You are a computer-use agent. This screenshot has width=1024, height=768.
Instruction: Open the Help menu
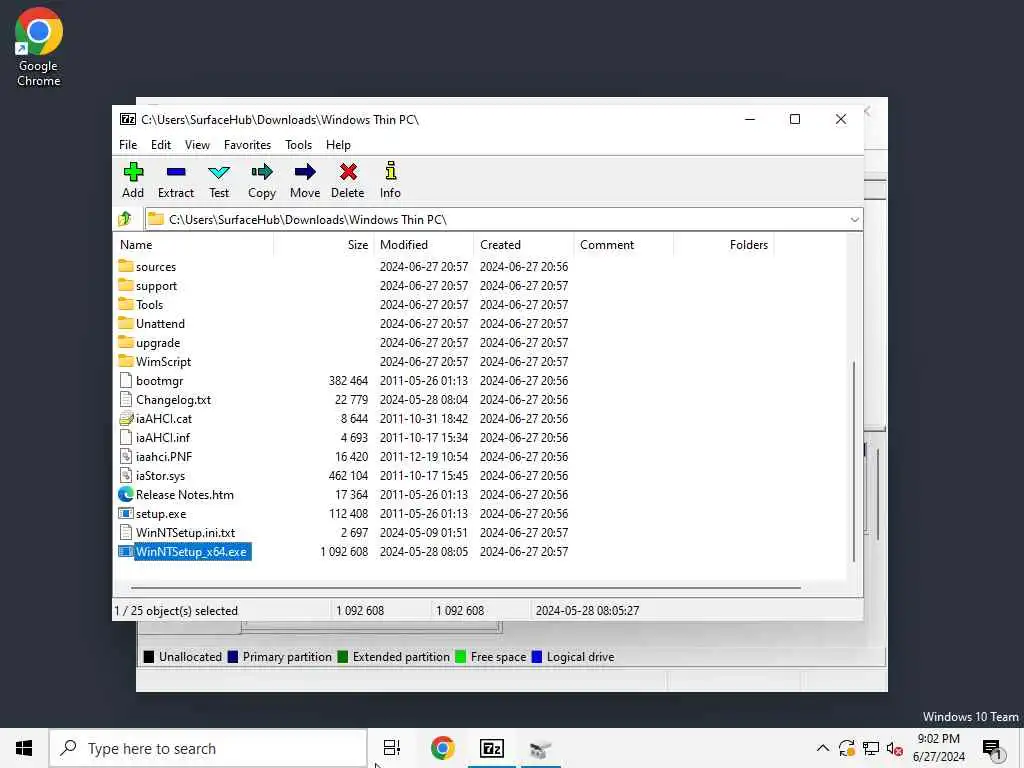(338, 144)
